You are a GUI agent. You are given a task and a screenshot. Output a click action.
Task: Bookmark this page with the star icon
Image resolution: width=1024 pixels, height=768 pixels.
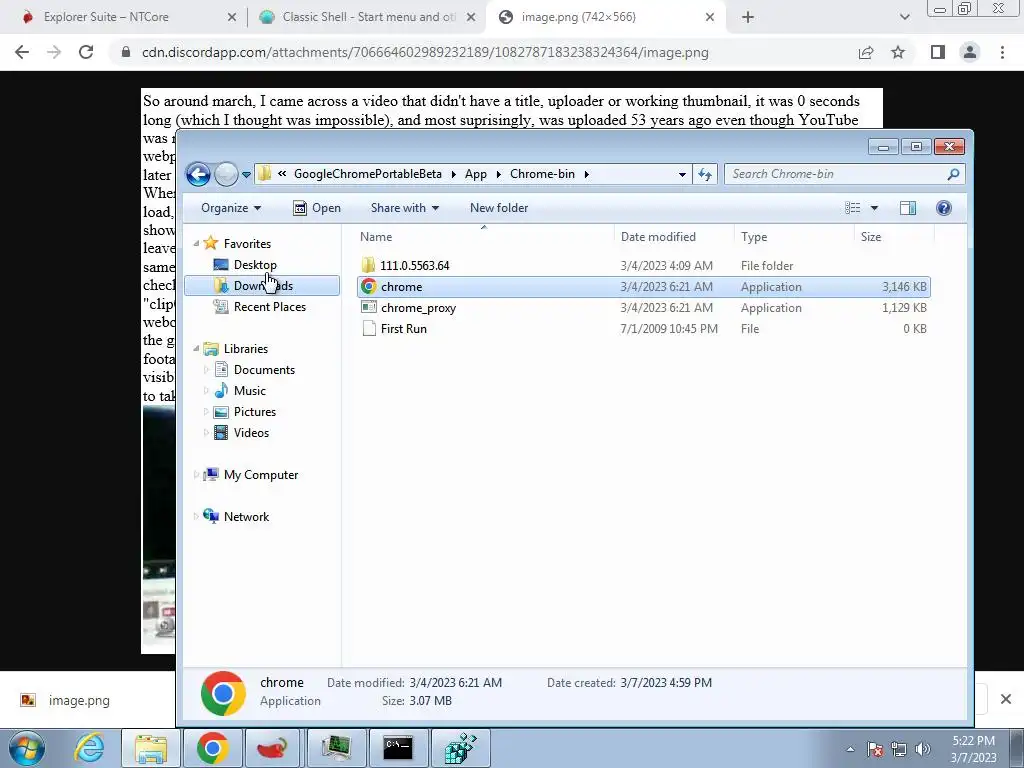(x=898, y=52)
